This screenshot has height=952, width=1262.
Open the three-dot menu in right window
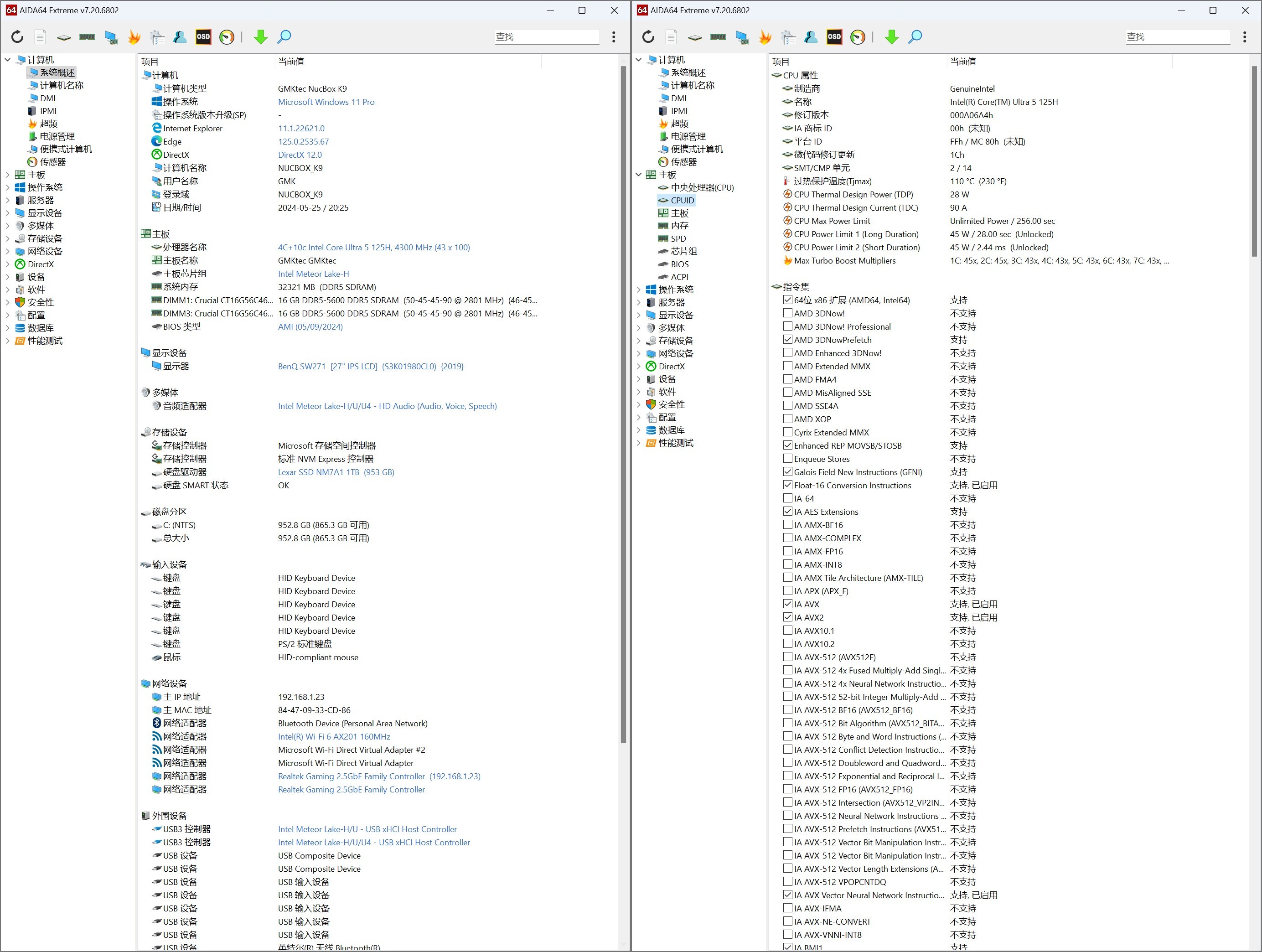click(1244, 37)
